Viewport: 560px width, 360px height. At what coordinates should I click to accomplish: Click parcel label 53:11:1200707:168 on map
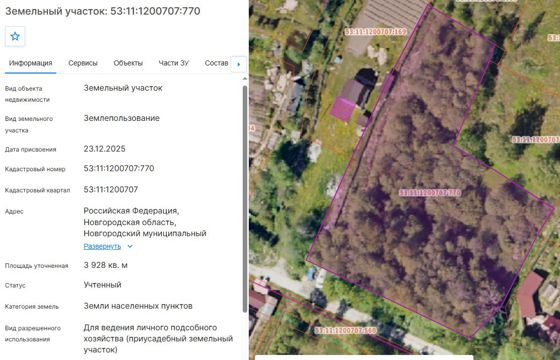click(x=345, y=330)
